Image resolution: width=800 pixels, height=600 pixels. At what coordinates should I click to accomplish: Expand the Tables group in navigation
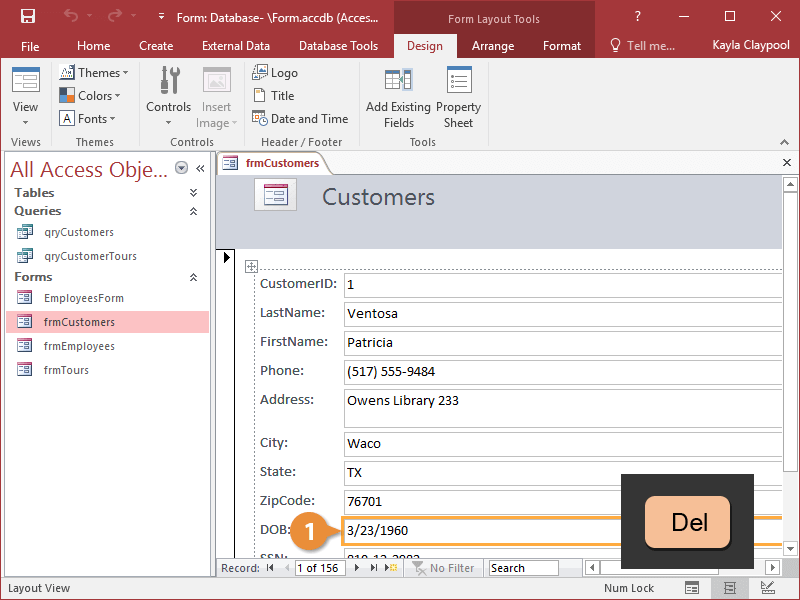coord(193,193)
